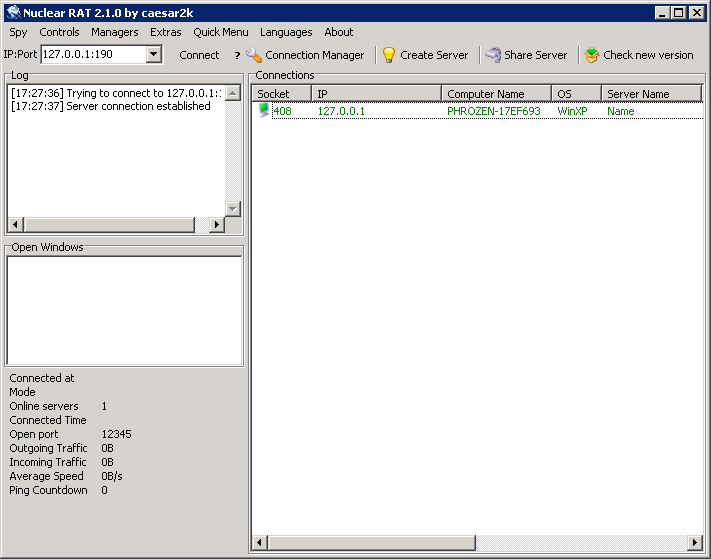This screenshot has height=559, width=711.
Task: Open the Languages menu
Action: [286, 32]
